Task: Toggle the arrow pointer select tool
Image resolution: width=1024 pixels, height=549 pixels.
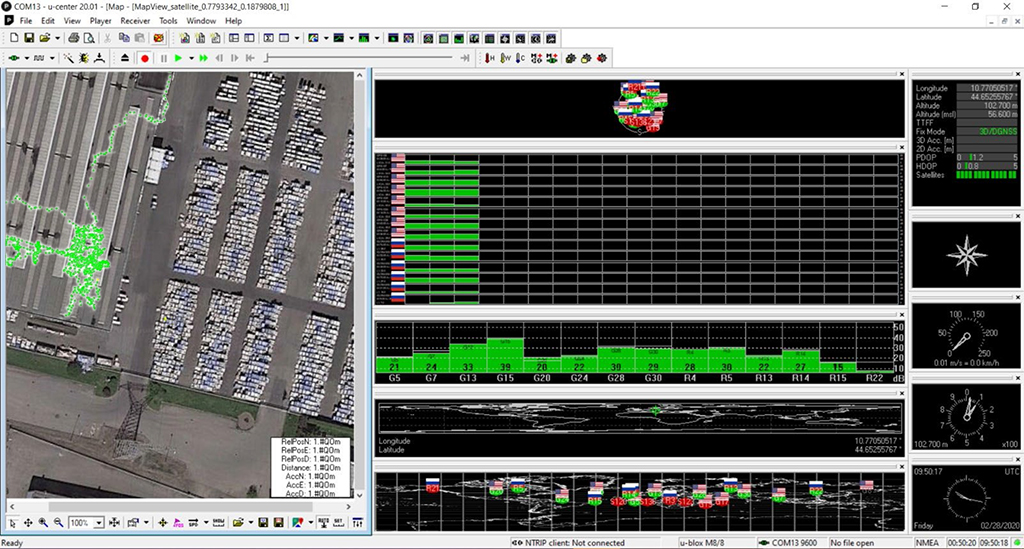Action: [x=12, y=523]
